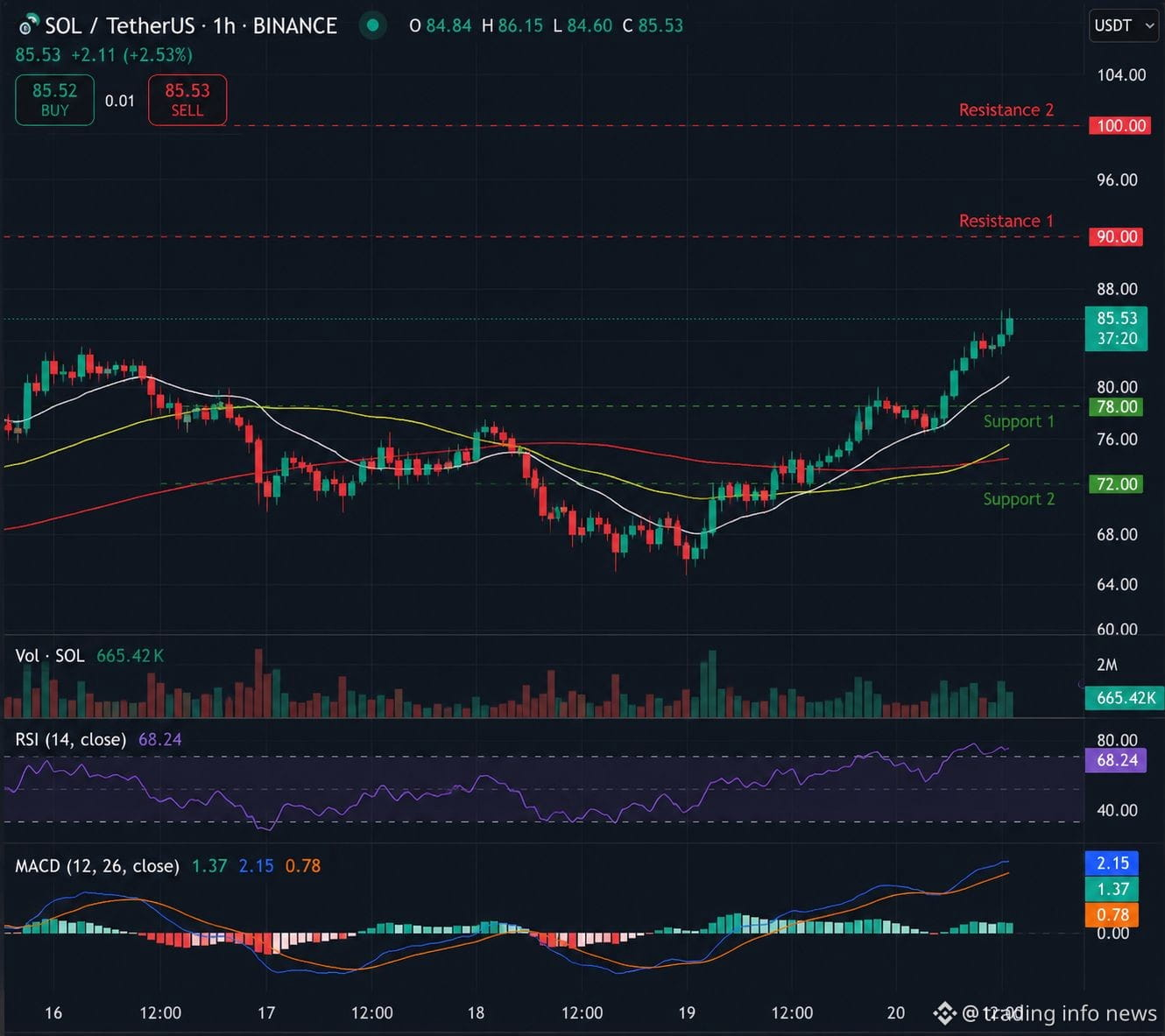
Task: Click the green 72.00 price tag
Action: [x=1117, y=483]
